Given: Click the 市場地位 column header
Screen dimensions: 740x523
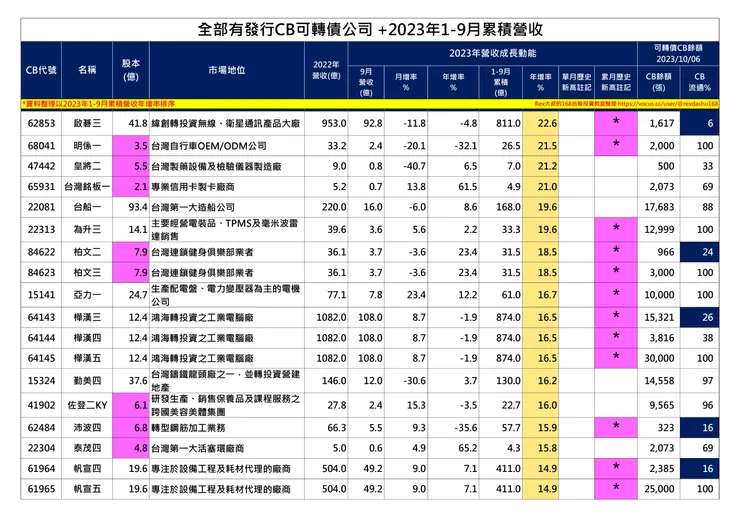Looking at the screenshot, I should pyautogui.click(x=227, y=70).
